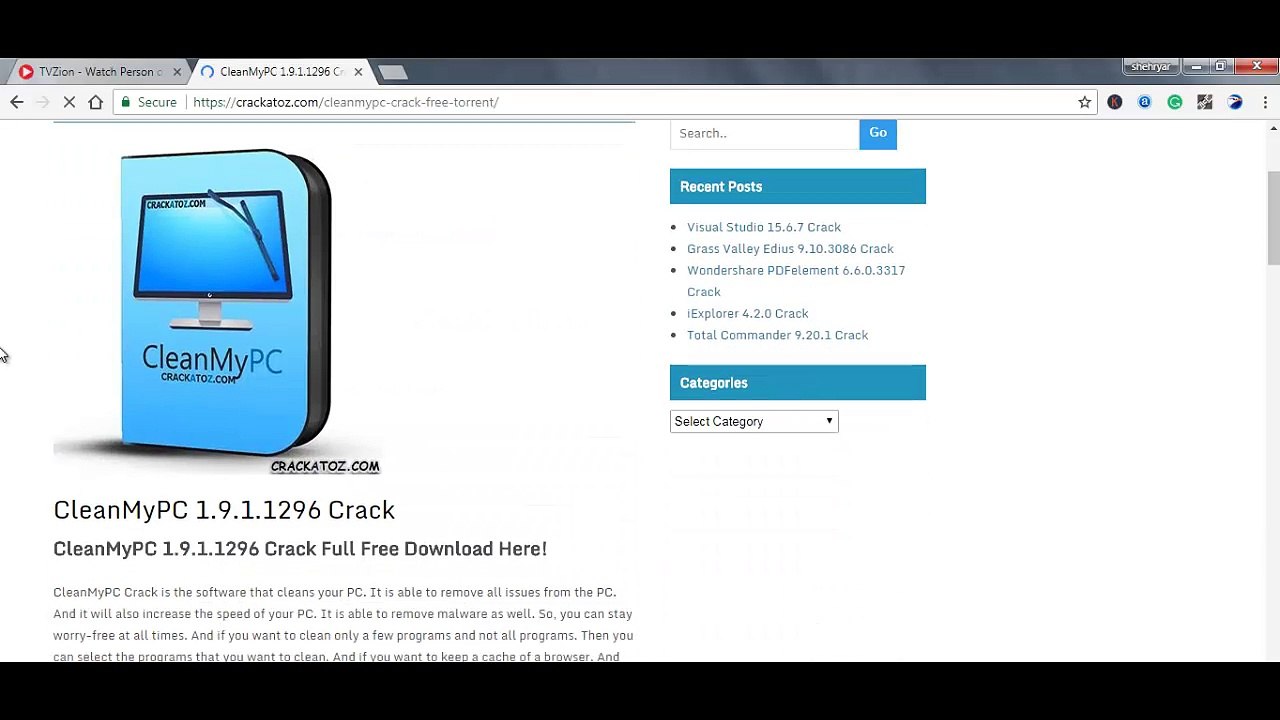Close the TVZion tab
Image resolution: width=1280 pixels, height=720 pixels.
(x=177, y=72)
